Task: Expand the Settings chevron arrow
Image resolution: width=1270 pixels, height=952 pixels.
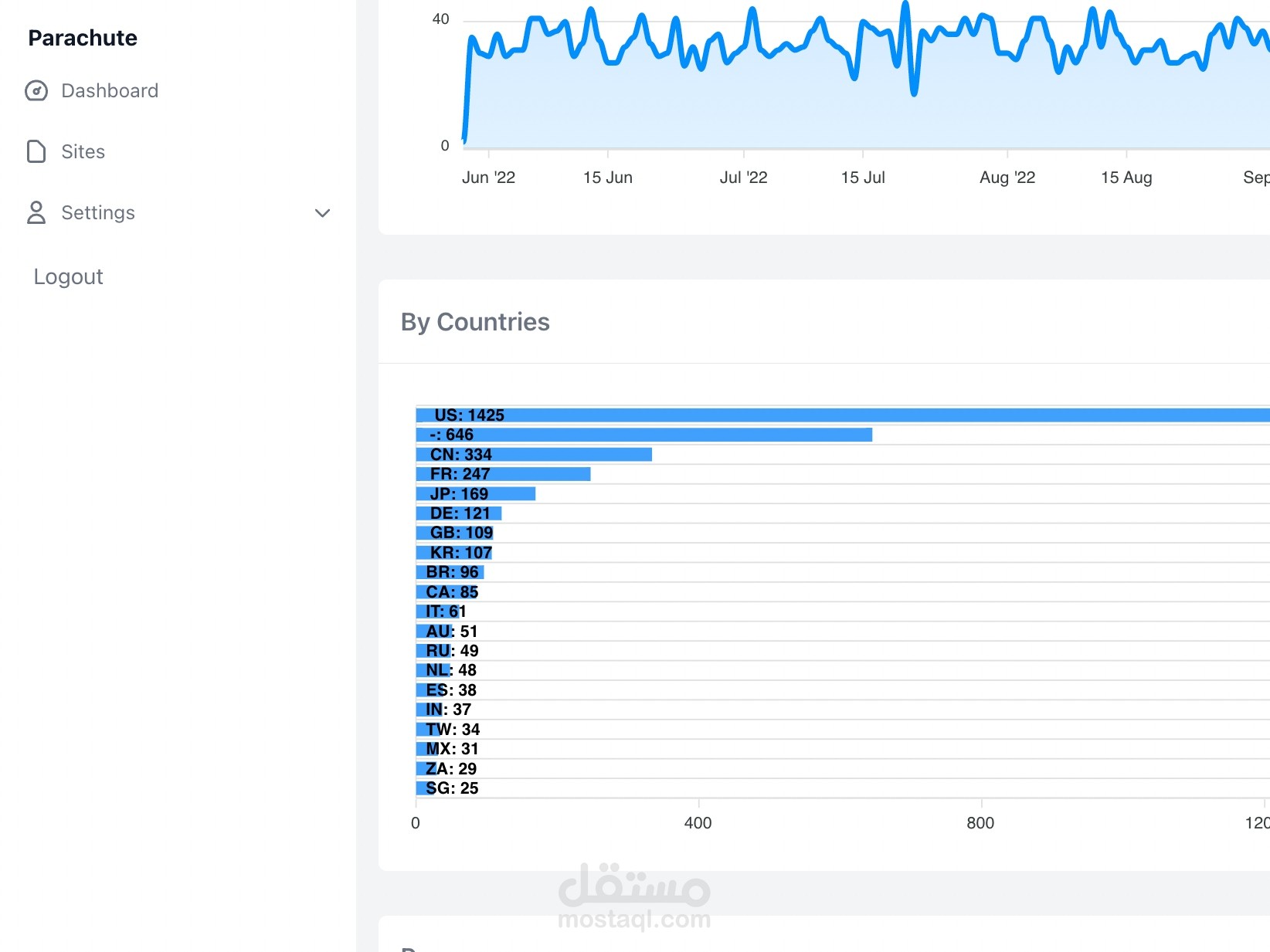Action: [x=323, y=213]
